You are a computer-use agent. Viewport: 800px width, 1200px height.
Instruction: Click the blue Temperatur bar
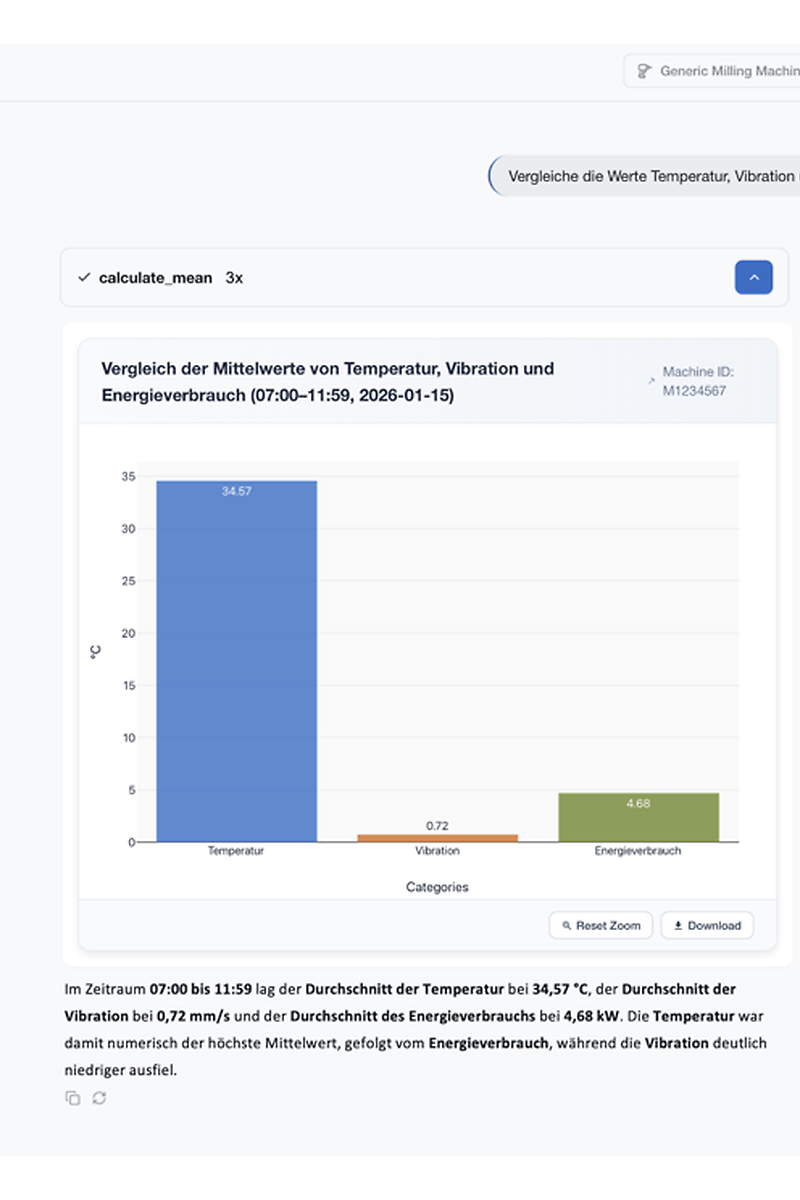236,660
